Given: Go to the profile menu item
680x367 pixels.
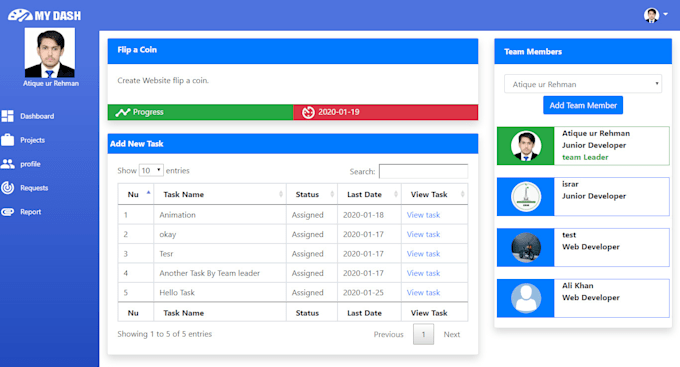Looking at the screenshot, I should coord(30,164).
